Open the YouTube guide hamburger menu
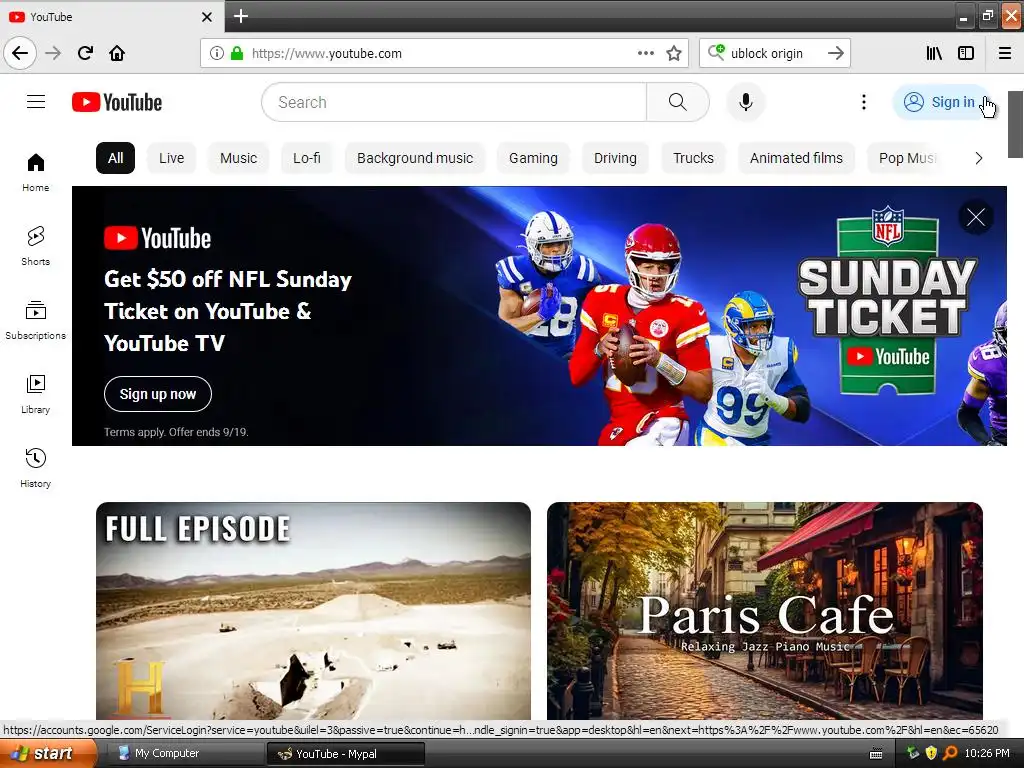Image resolution: width=1024 pixels, height=768 pixels. (36, 102)
